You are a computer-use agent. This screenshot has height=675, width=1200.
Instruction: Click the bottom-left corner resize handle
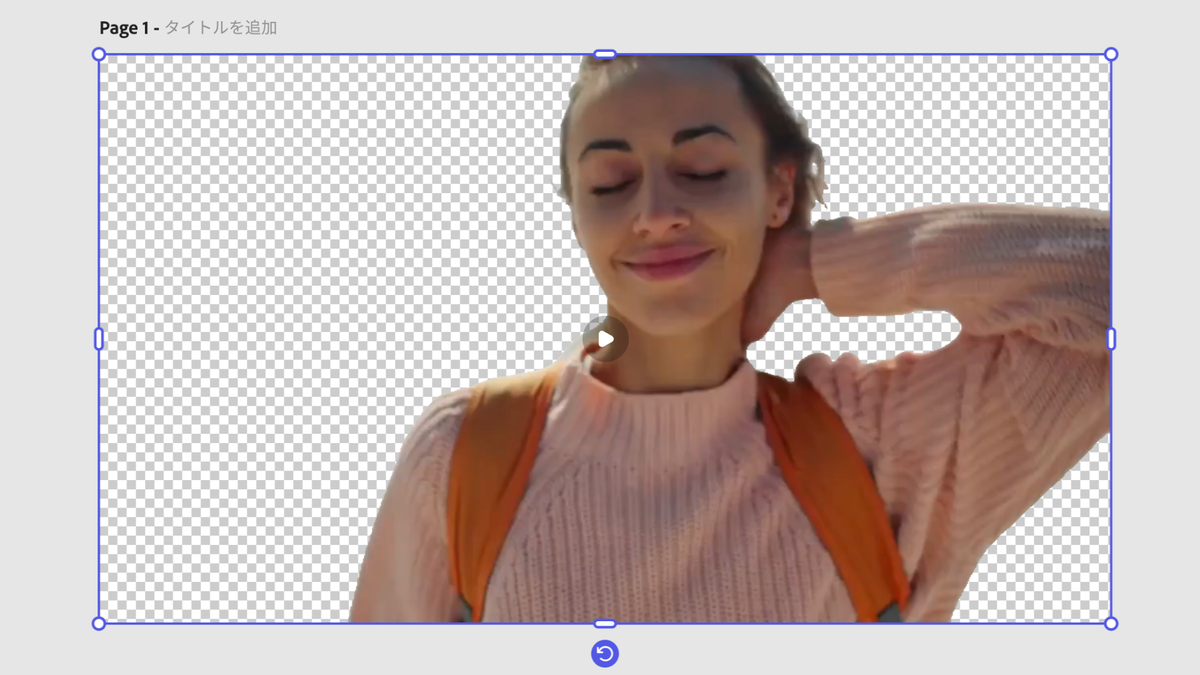[99, 624]
